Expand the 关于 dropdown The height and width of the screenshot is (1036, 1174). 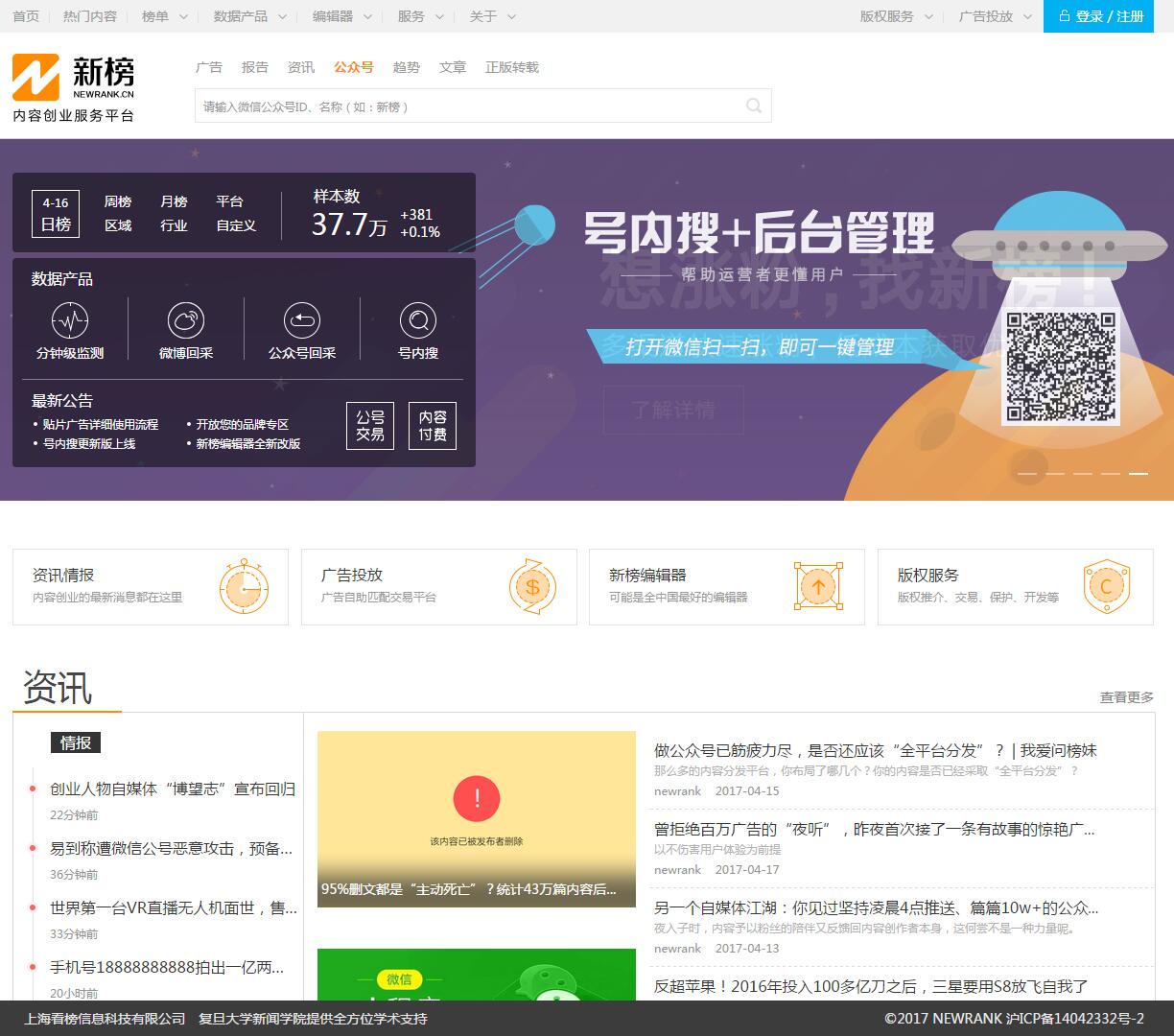(493, 16)
